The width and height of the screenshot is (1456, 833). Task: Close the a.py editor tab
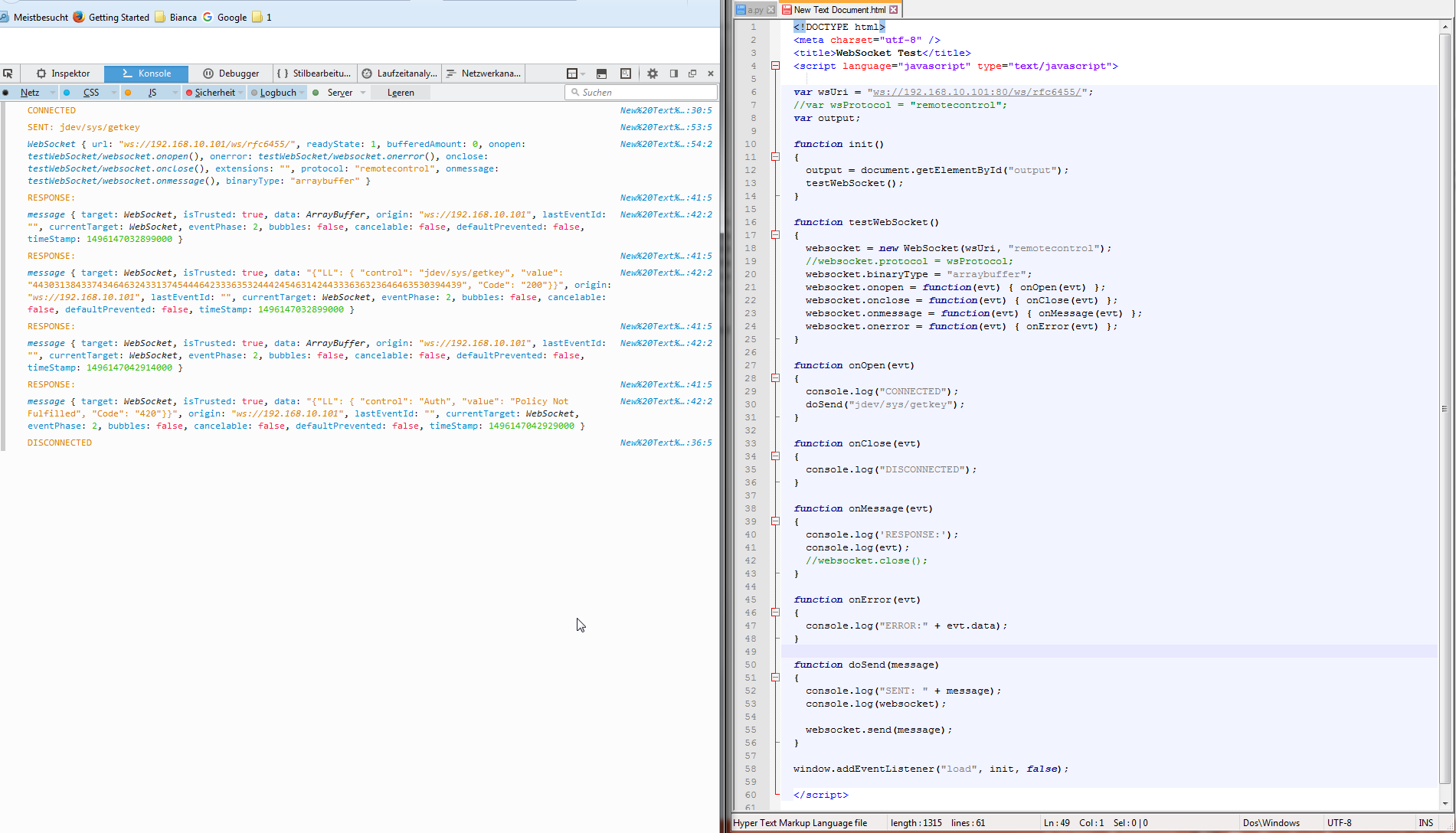pyautogui.click(x=771, y=10)
